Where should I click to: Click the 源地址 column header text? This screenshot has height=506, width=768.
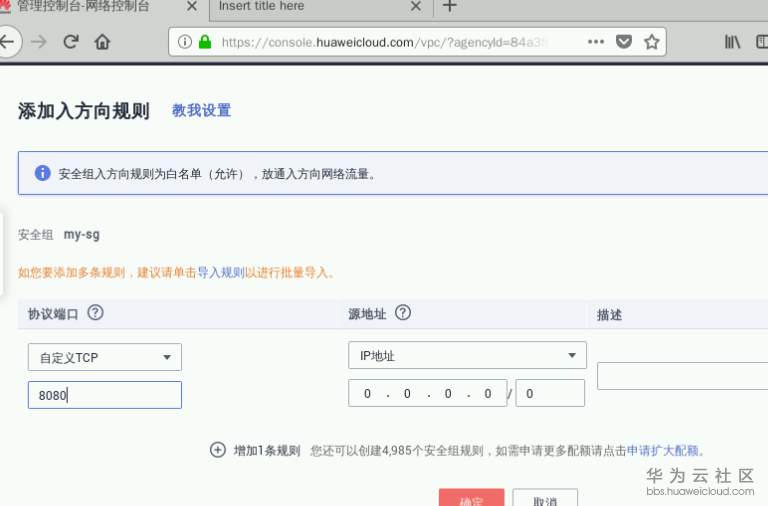click(x=367, y=313)
